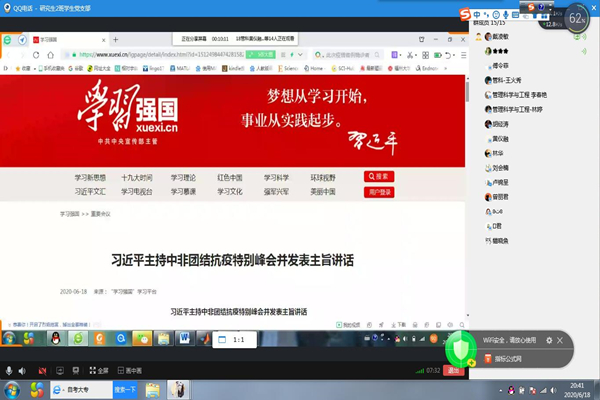The height and width of the screenshot is (400, 600).
Task: Click the volume icon in system tray
Action: tap(553, 390)
